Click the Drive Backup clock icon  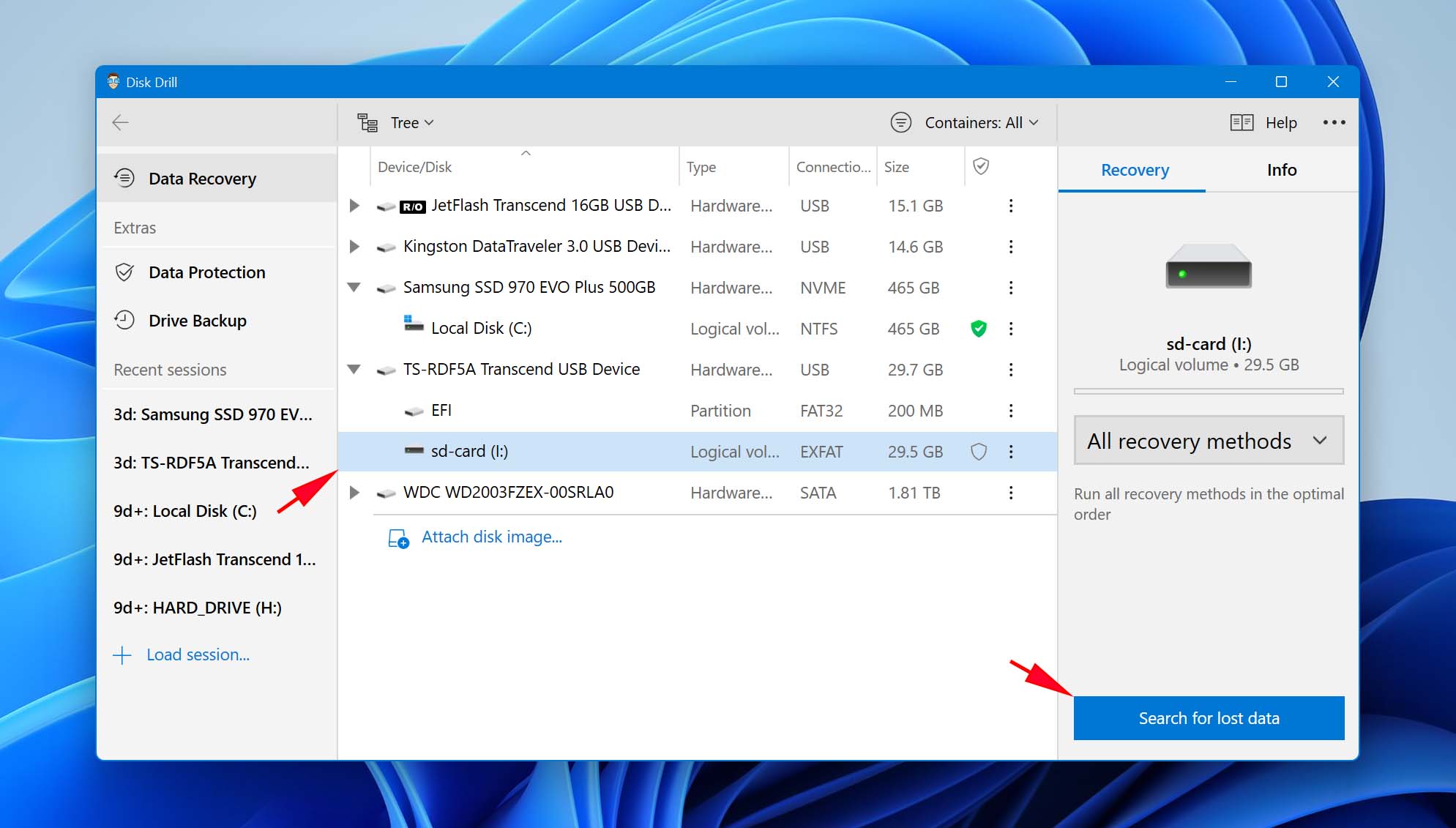coord(124,320)
